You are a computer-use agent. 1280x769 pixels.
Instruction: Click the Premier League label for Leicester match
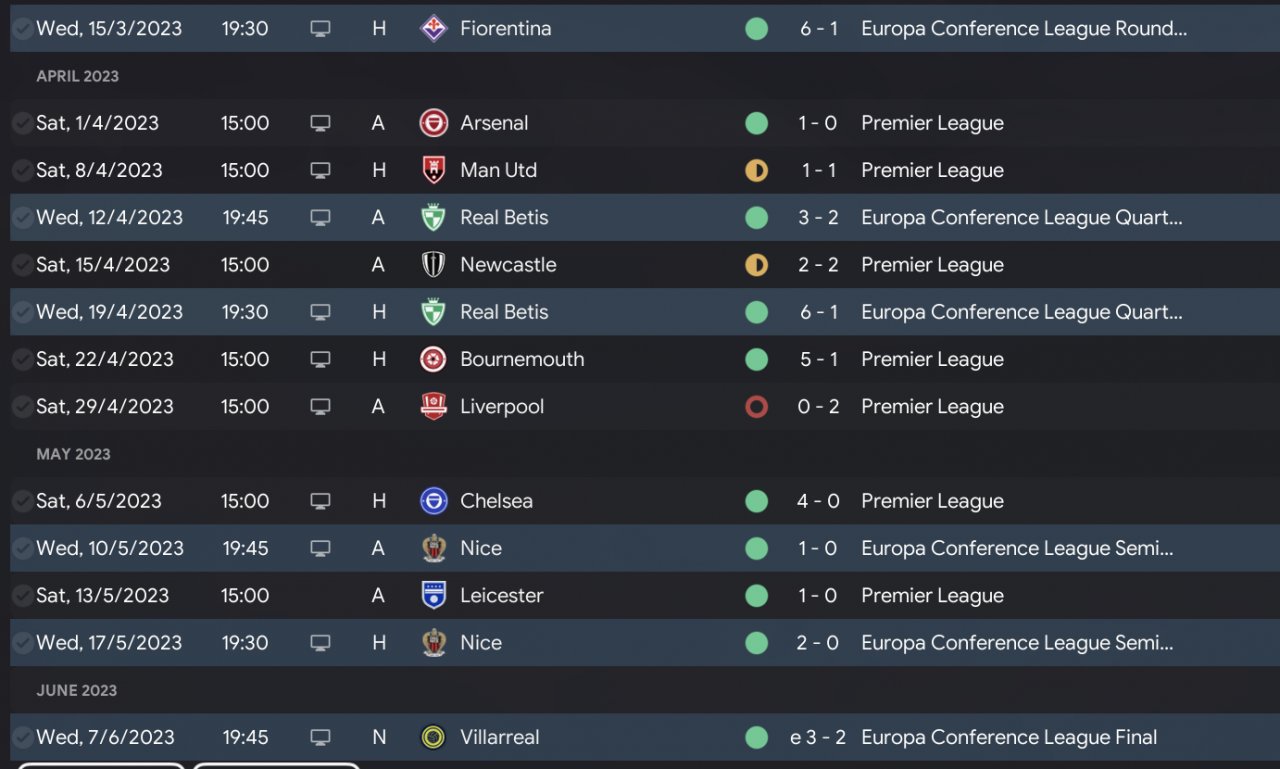(x=932, y=596)
